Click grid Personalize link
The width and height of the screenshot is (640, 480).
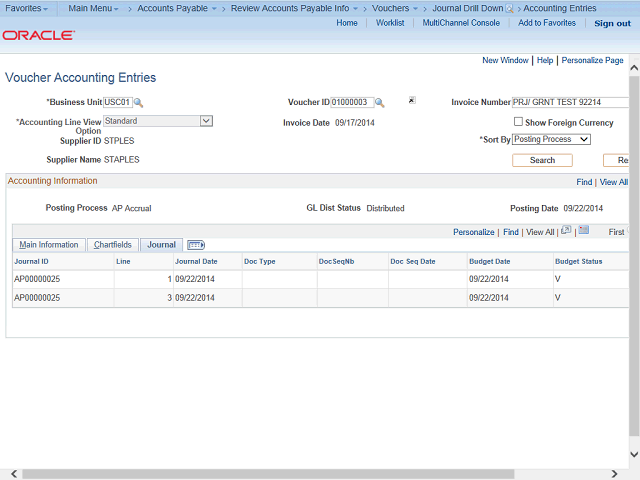tap(473, 232)
